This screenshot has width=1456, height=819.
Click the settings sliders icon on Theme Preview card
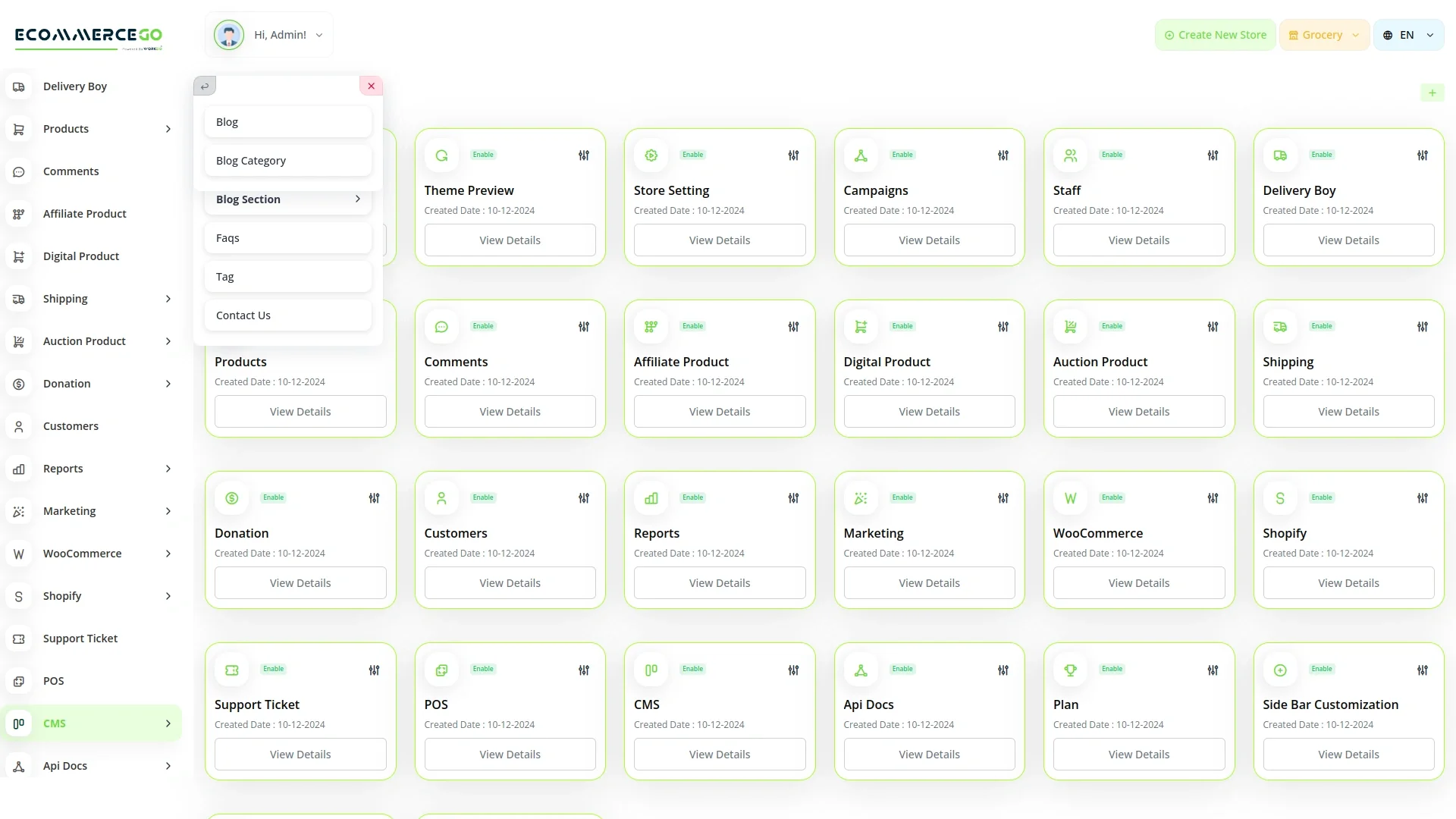584,155
